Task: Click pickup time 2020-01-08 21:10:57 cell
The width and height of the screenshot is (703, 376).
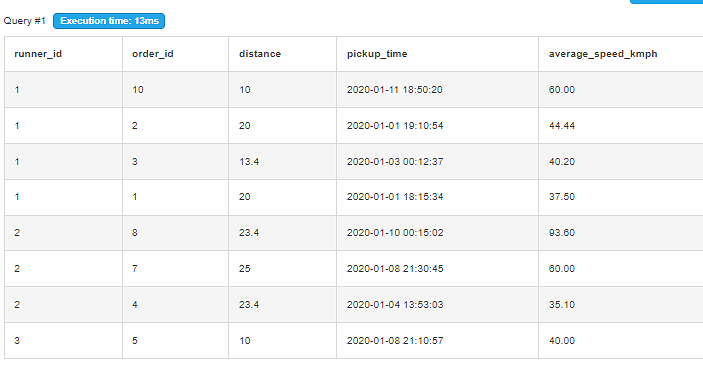Action: coord(437,341)
